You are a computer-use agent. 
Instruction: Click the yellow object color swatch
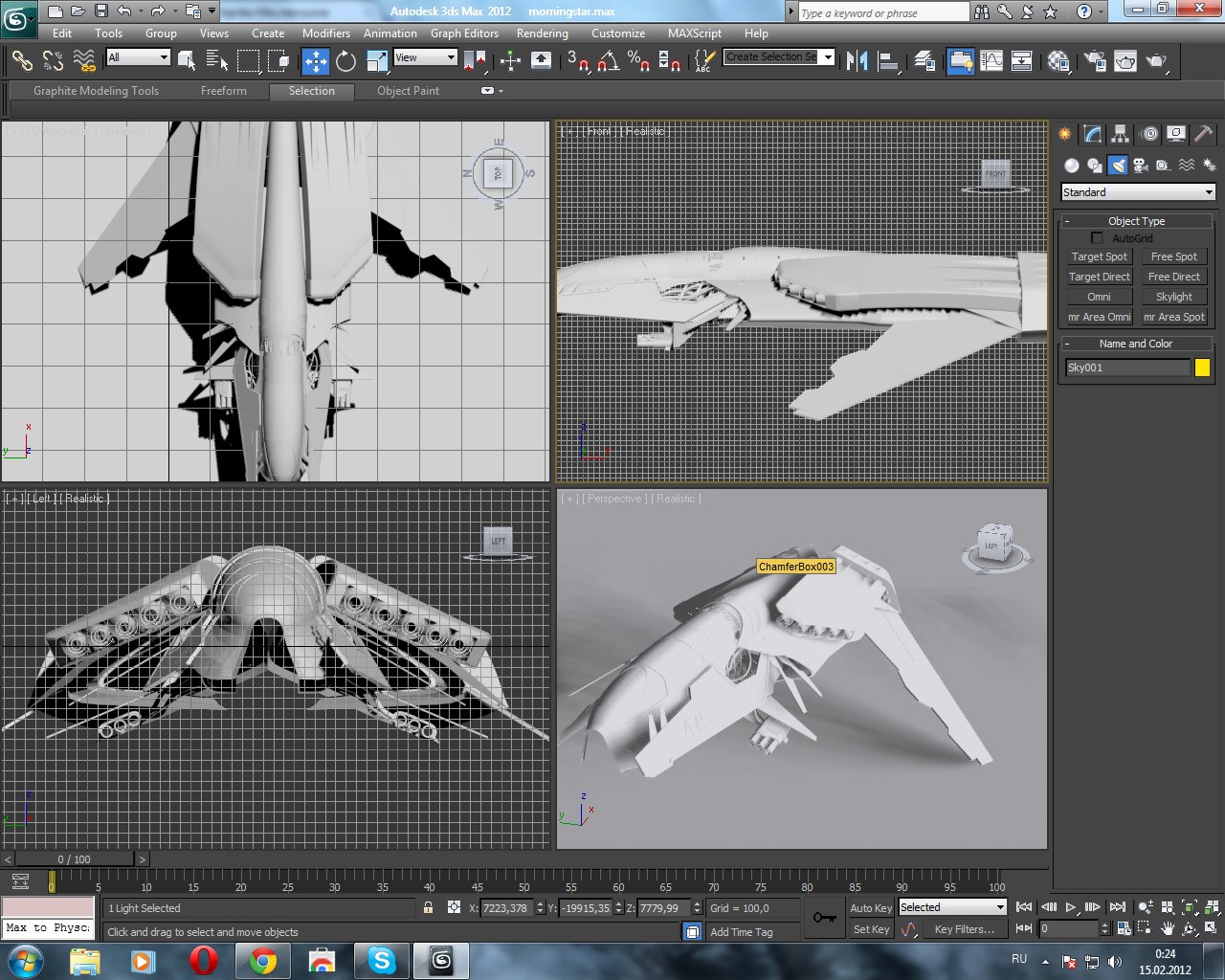[1202, 367]
